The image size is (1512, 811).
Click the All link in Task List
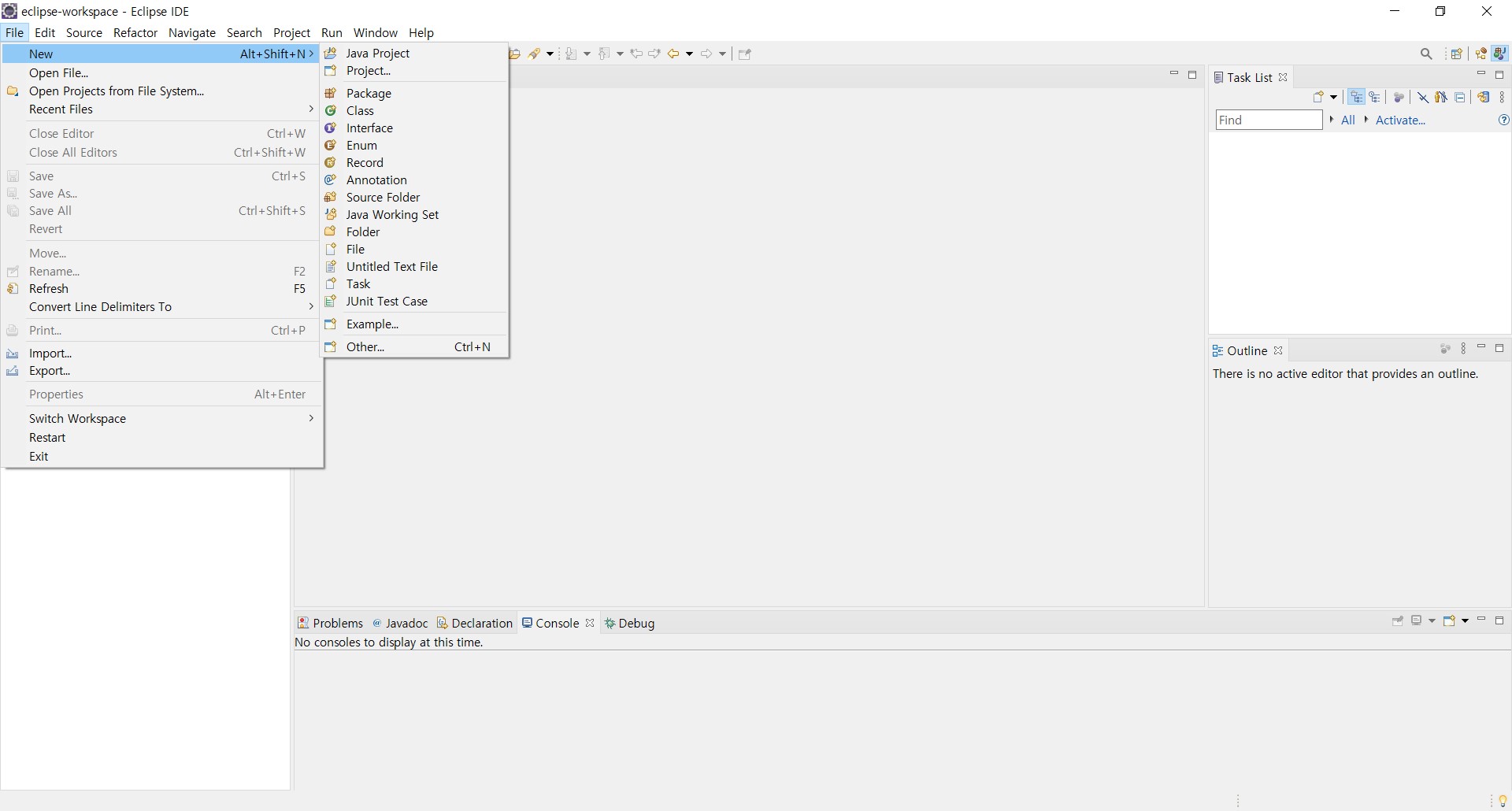[x=1348, y=120]
